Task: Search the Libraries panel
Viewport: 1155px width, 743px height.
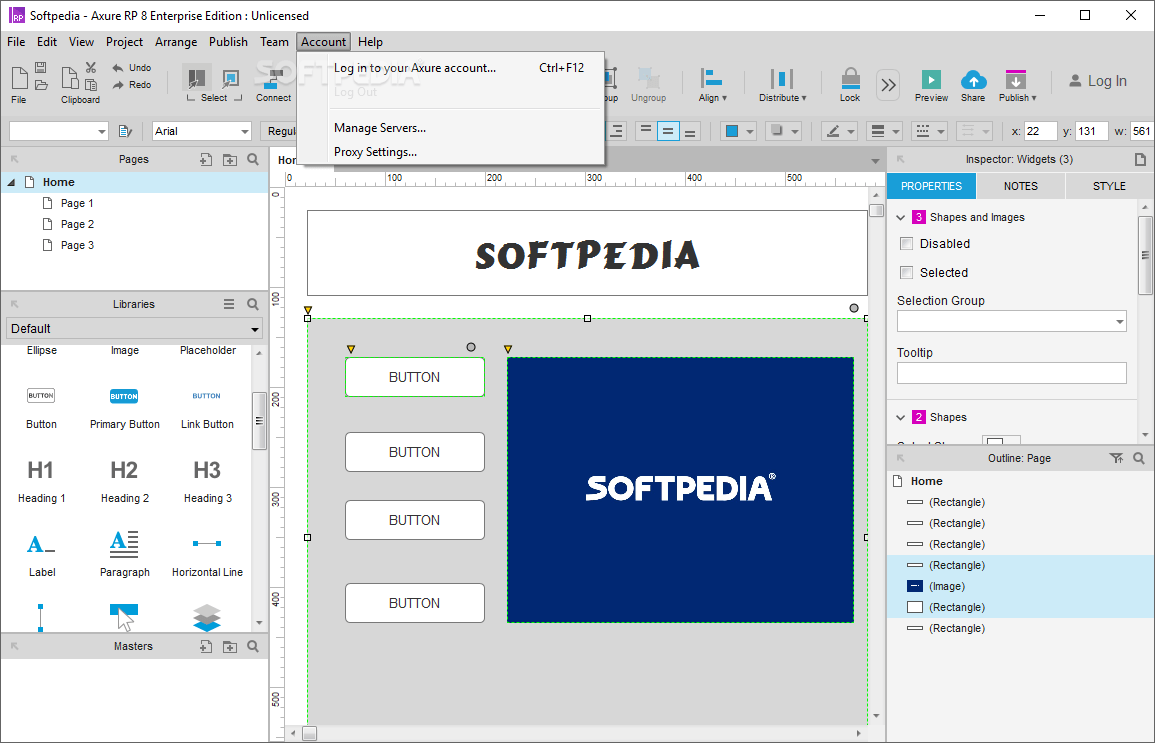Action: click(253, 304)
